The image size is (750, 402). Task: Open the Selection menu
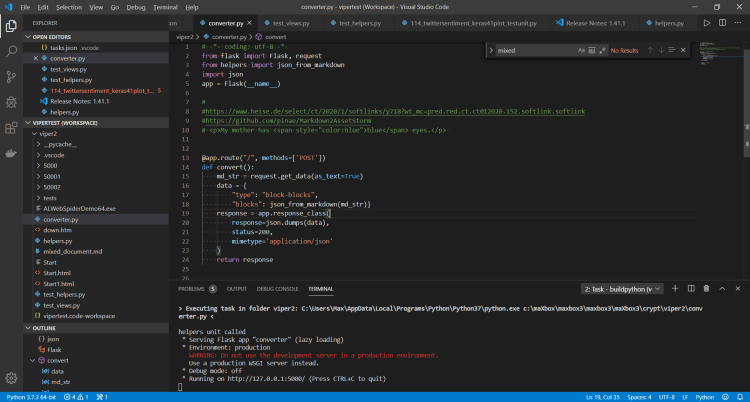(69, 7)
